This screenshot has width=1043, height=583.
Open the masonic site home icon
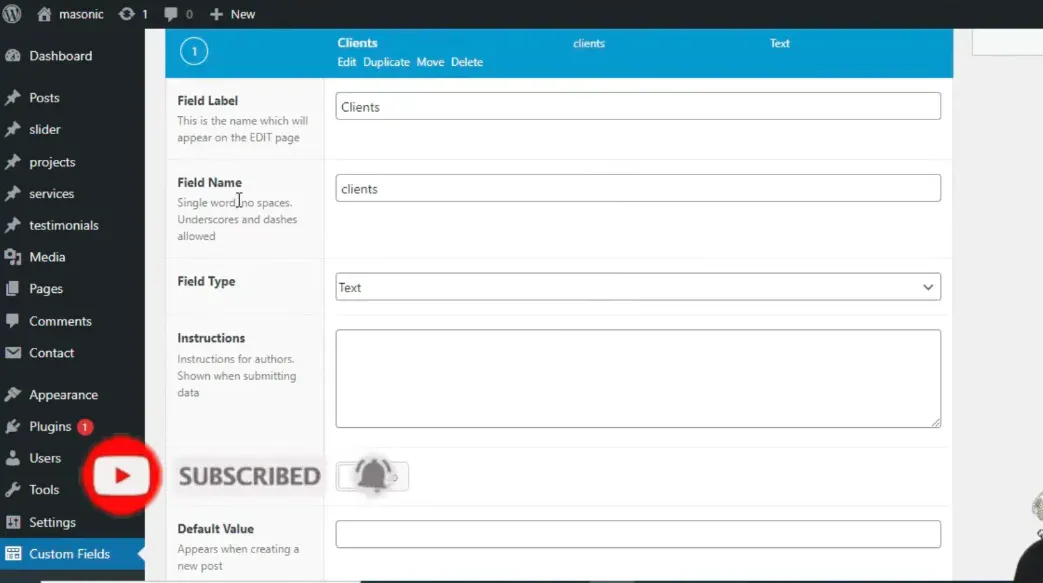pyautogui.click(x=44, y=14)
